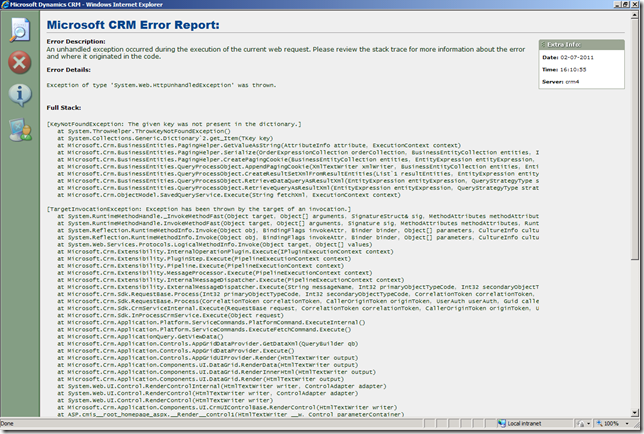Screen dimensions: 644x434
Task: Click the SavedQueryService.Execute stack line
Action: click(229, 195)
